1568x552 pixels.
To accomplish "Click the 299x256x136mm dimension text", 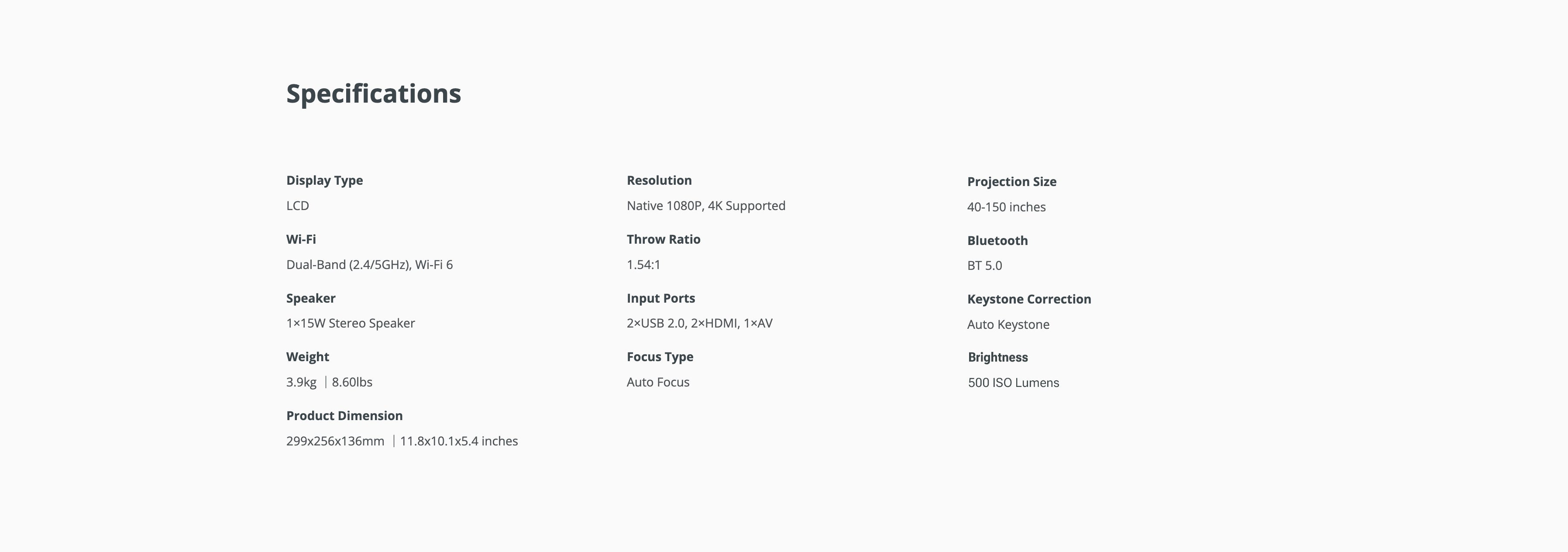I will [x=335, y=441].
